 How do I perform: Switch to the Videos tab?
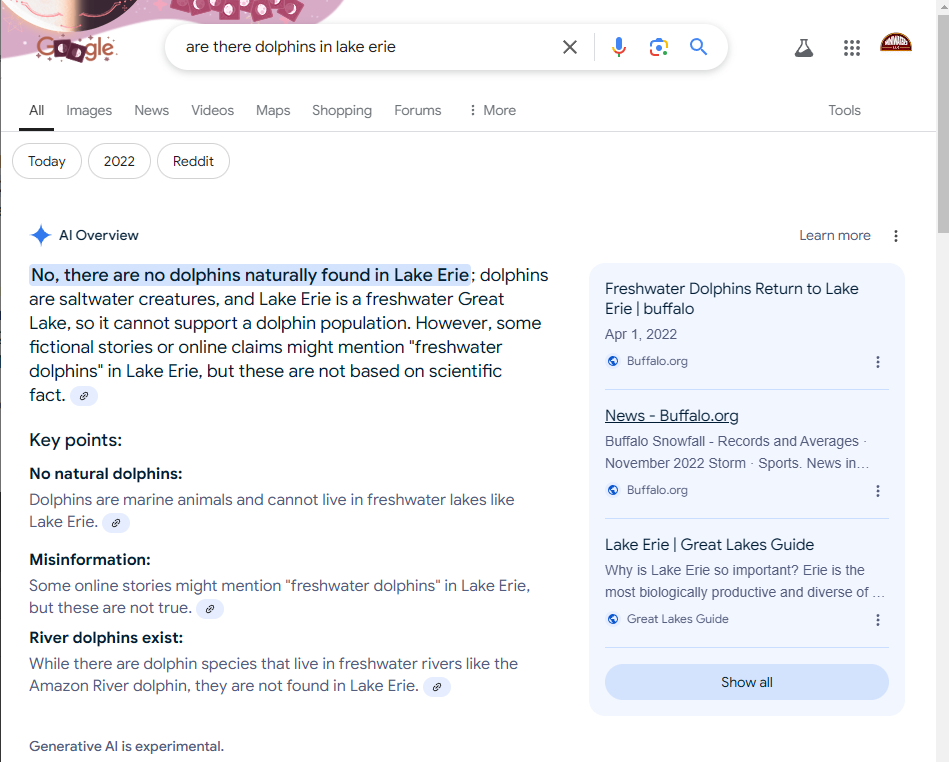pyautogui.click(x=212, y=110)
